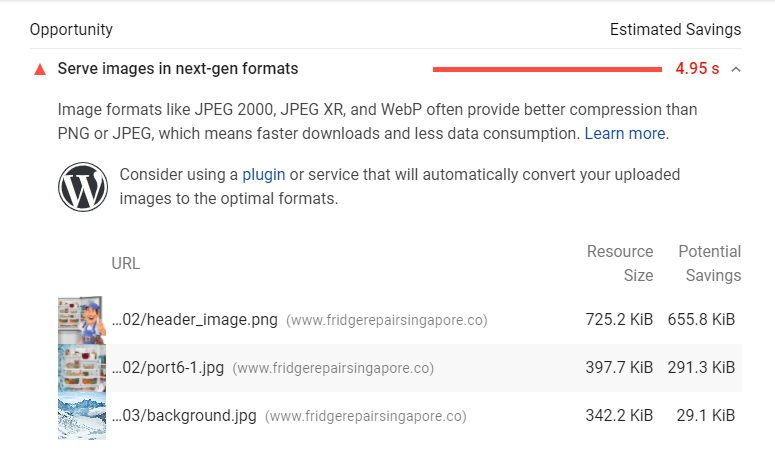The image size is (775, 452).
Task: Click the port6-1.jpg URL text
Action: pos(168,368)
